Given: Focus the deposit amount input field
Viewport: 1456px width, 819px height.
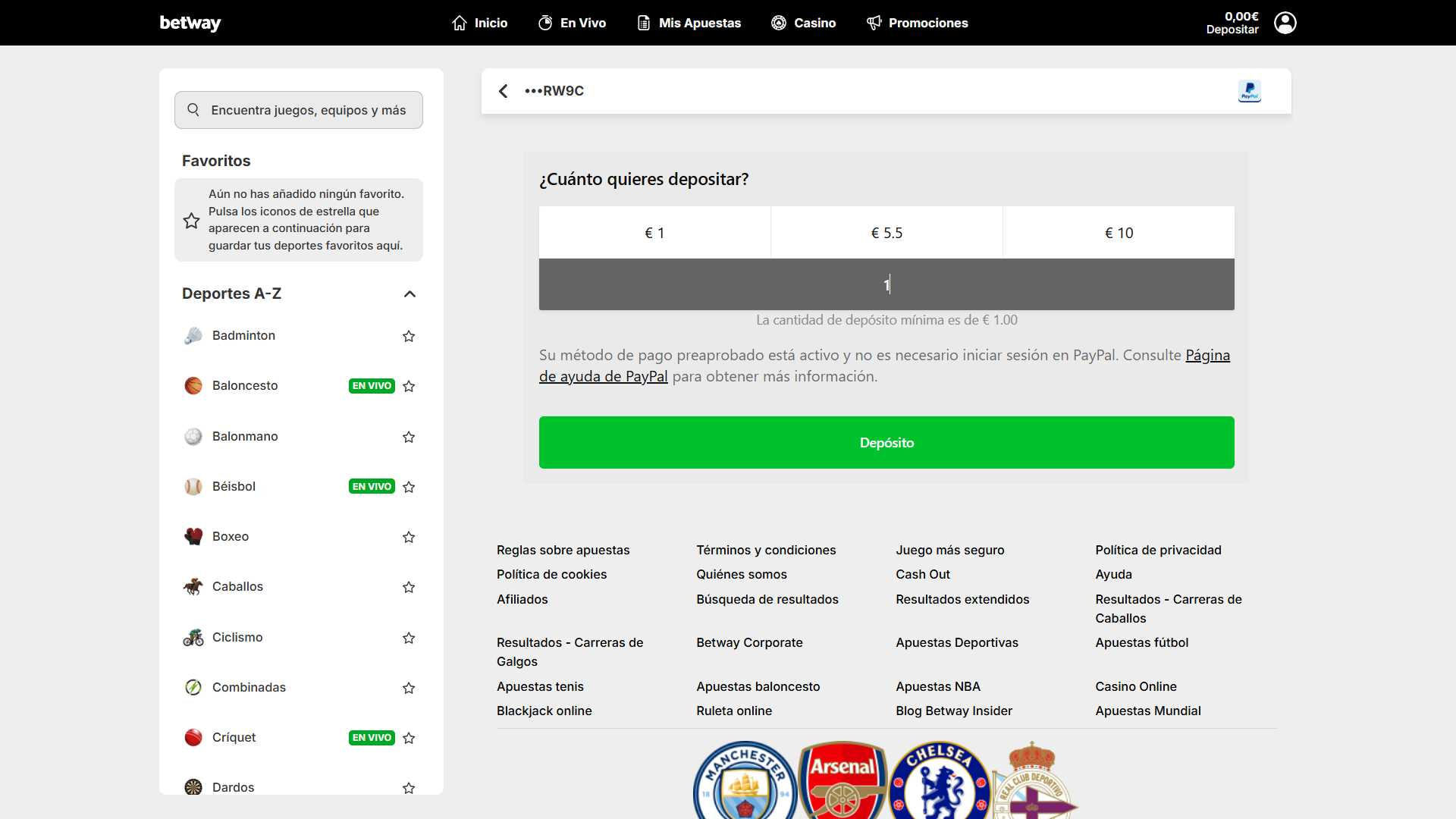Looking at the screenshot, I should pyautogui.click(x=886, y=284).
